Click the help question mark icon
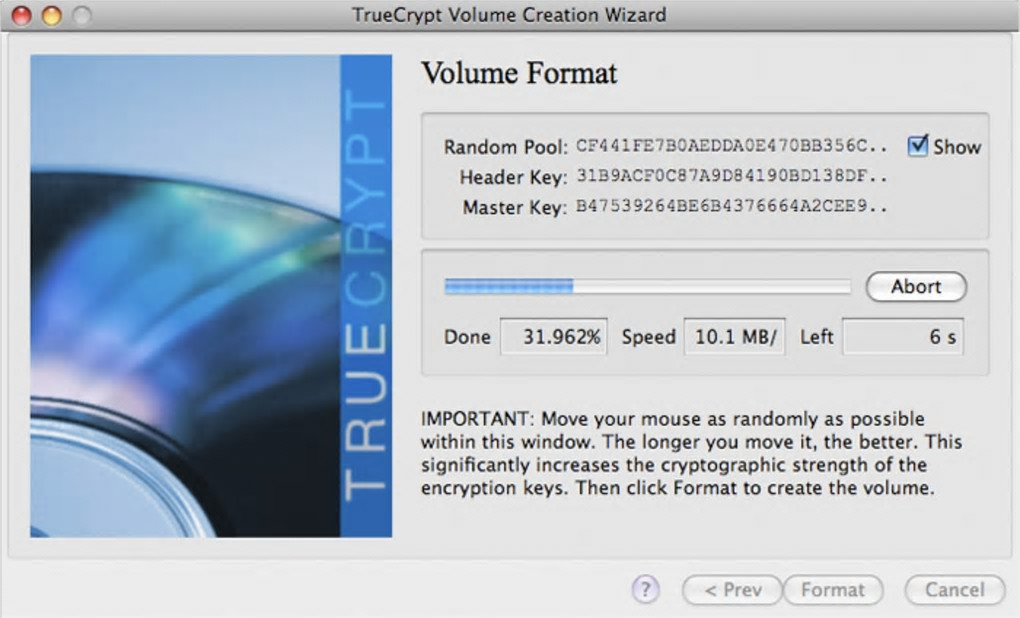Viewport: 1020px width, 618px height. 645,589
